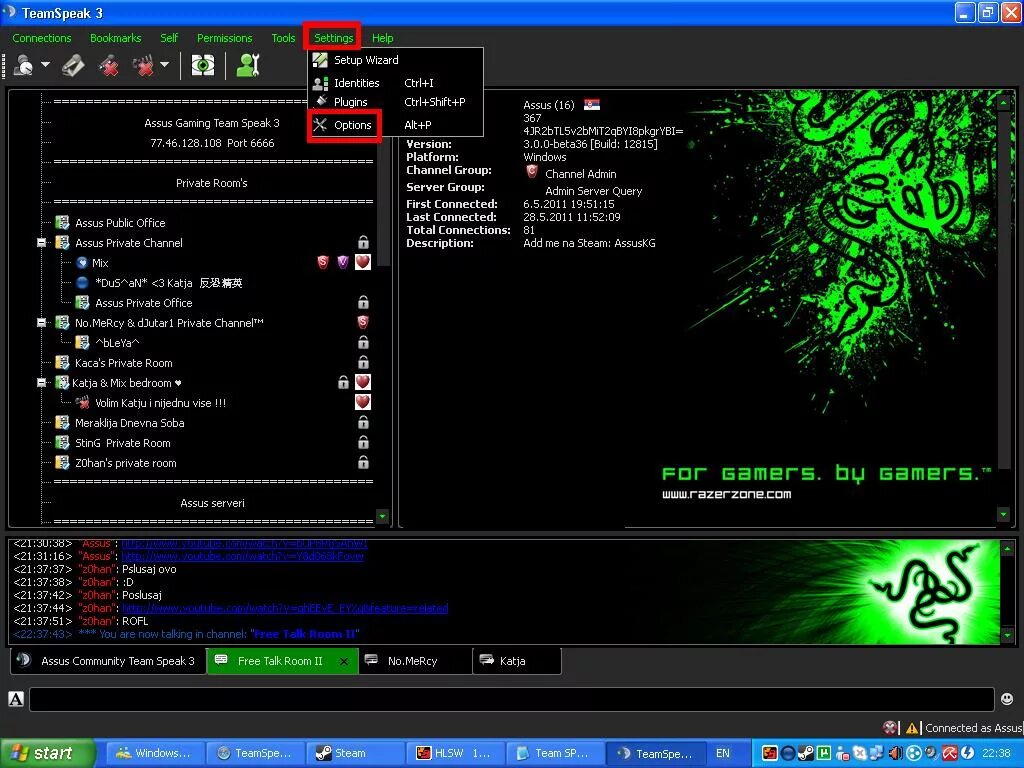
Task: Toggle mute speakers in toolbar
Action: point(144,65)
